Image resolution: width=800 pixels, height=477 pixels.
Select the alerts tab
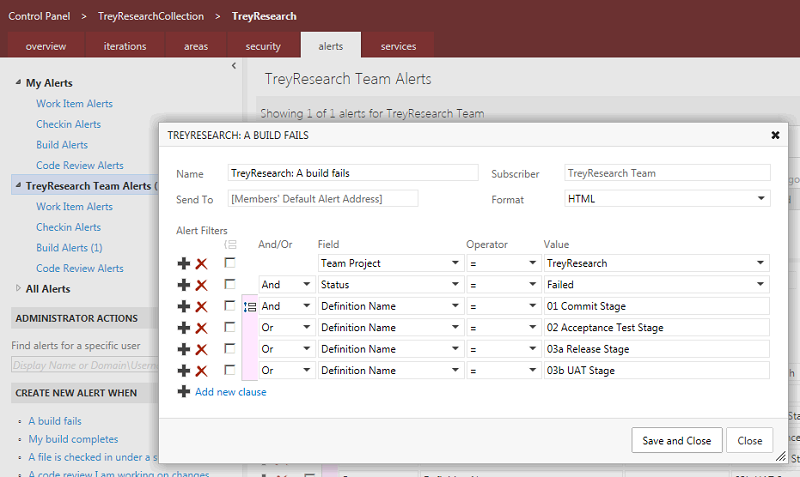331,46
